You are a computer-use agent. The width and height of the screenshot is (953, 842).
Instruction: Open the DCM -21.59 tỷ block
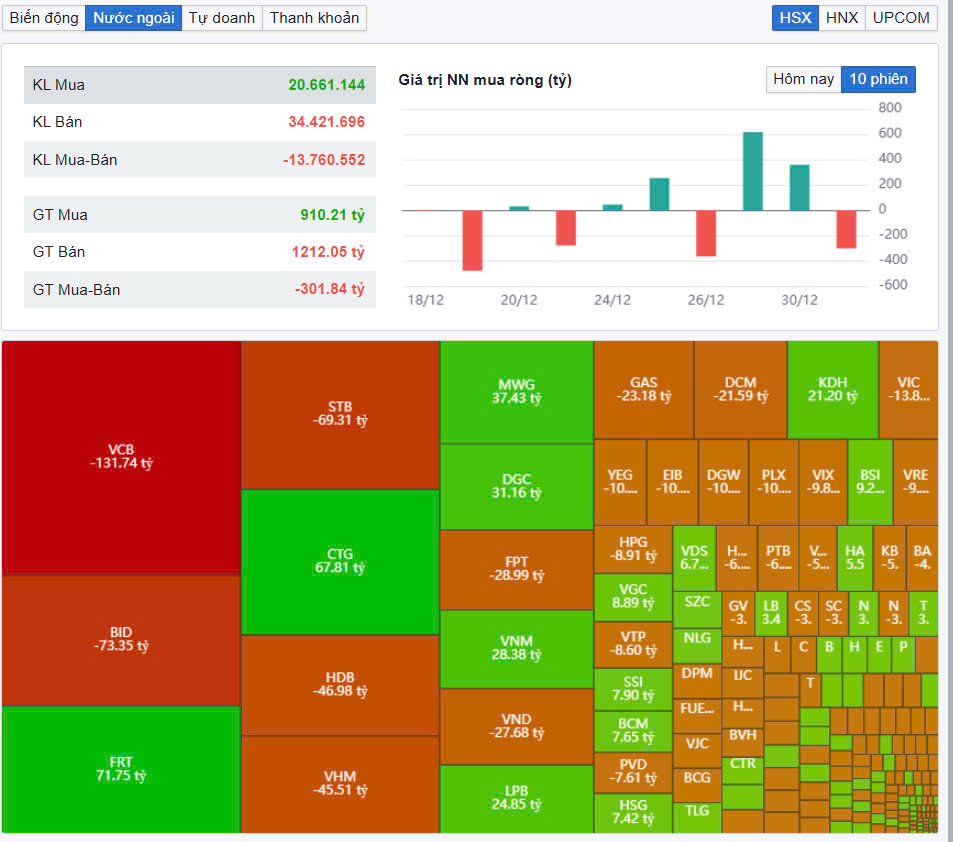740,390
